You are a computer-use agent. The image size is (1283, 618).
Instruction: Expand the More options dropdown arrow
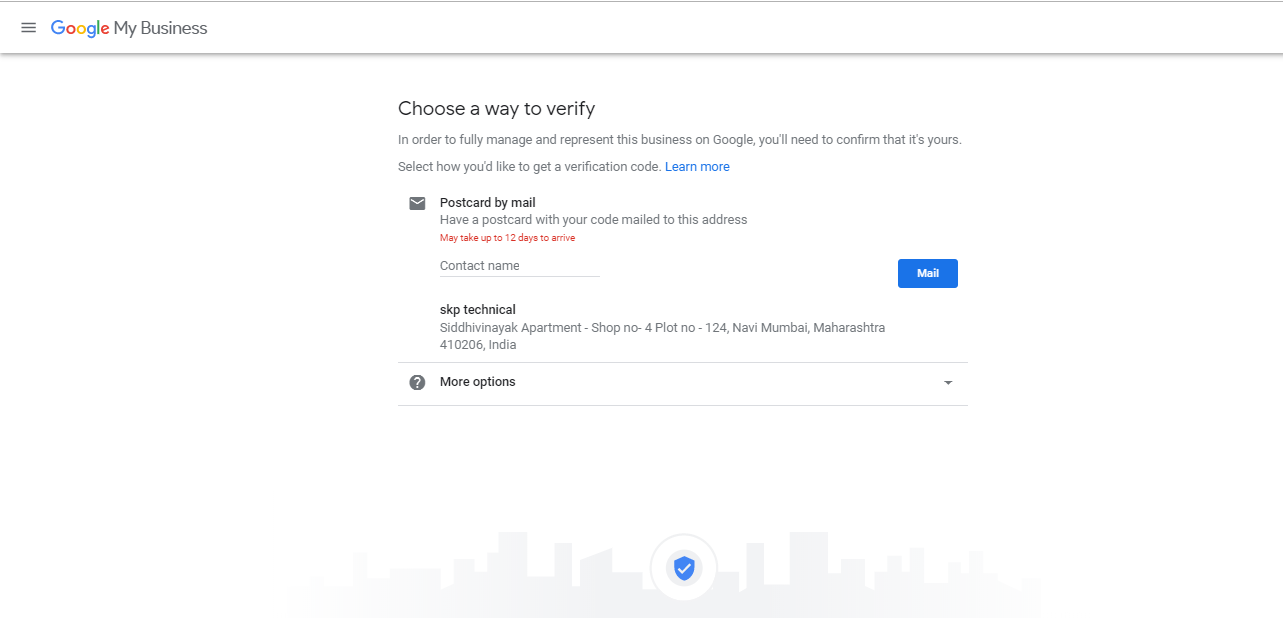948,383
